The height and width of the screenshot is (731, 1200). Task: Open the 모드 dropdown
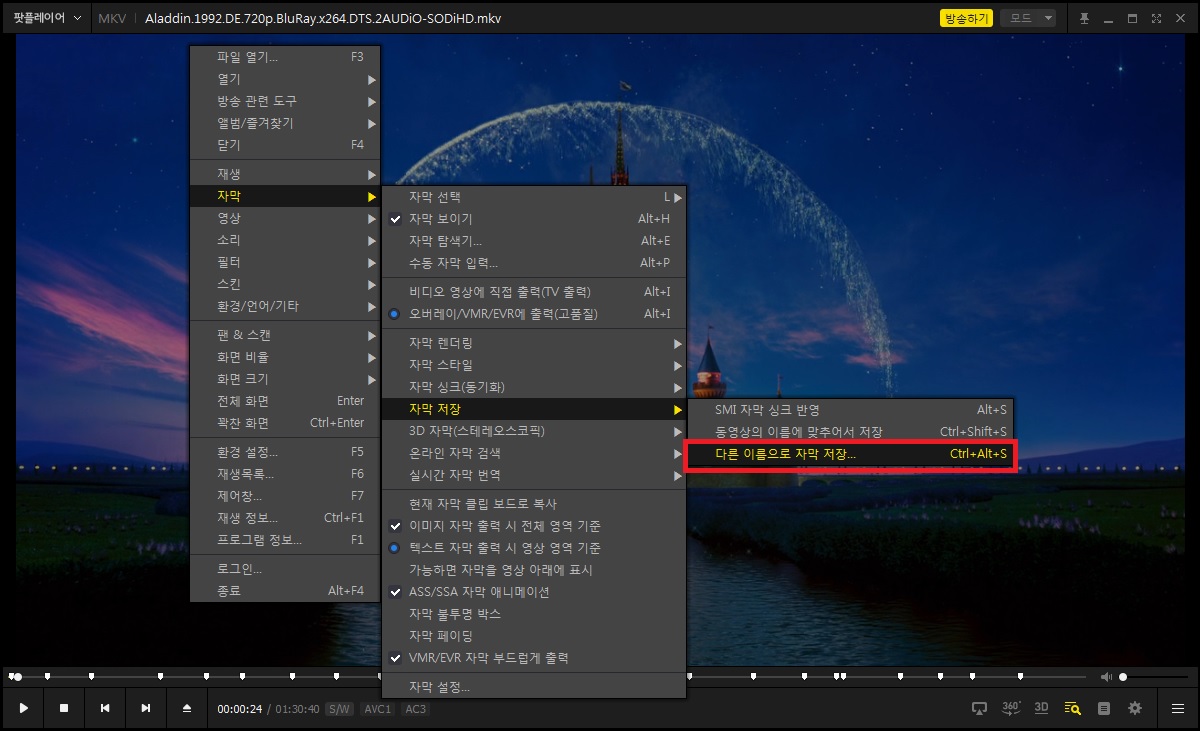pos(1030,18)
